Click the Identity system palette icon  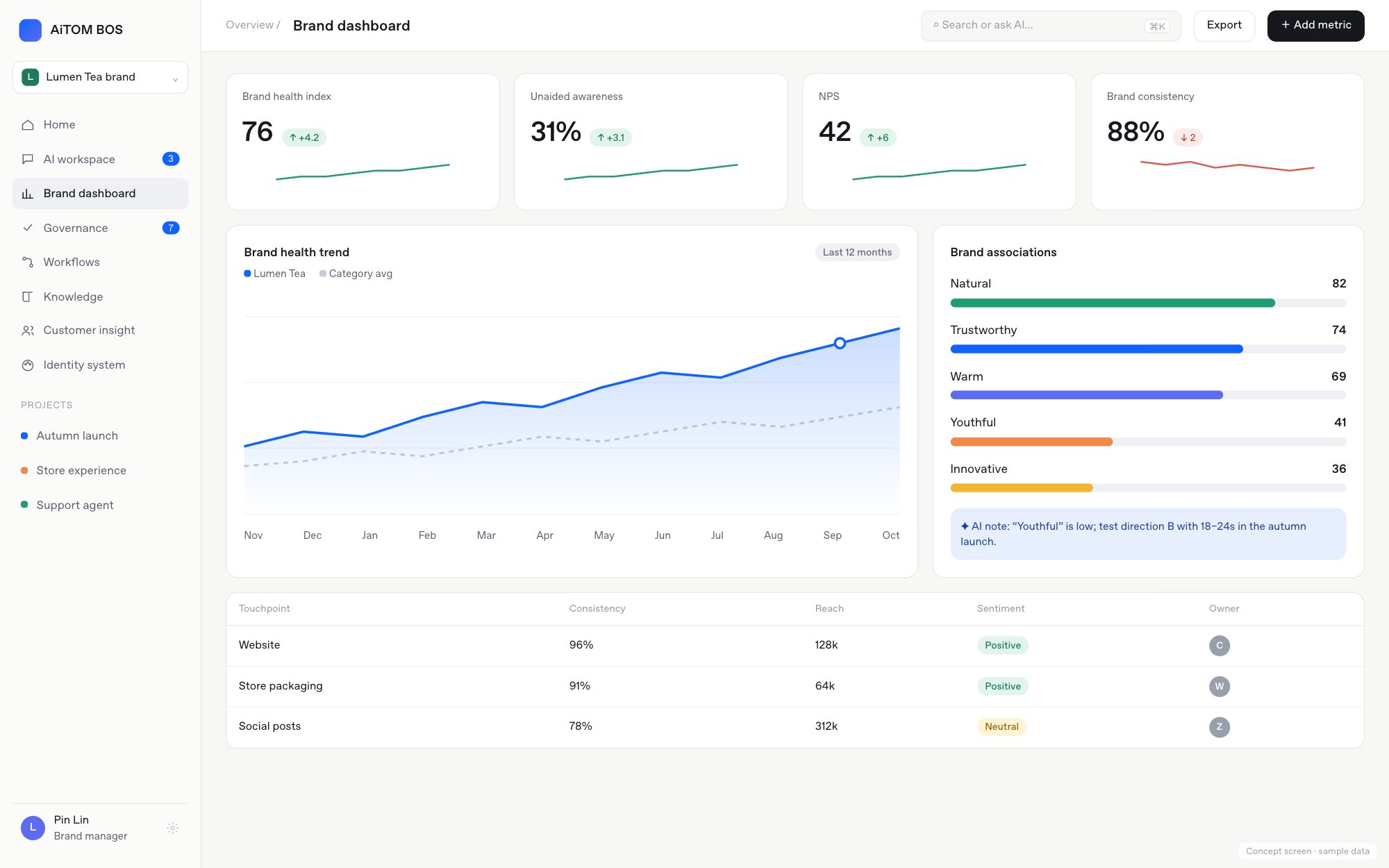[x=28, y=365]
